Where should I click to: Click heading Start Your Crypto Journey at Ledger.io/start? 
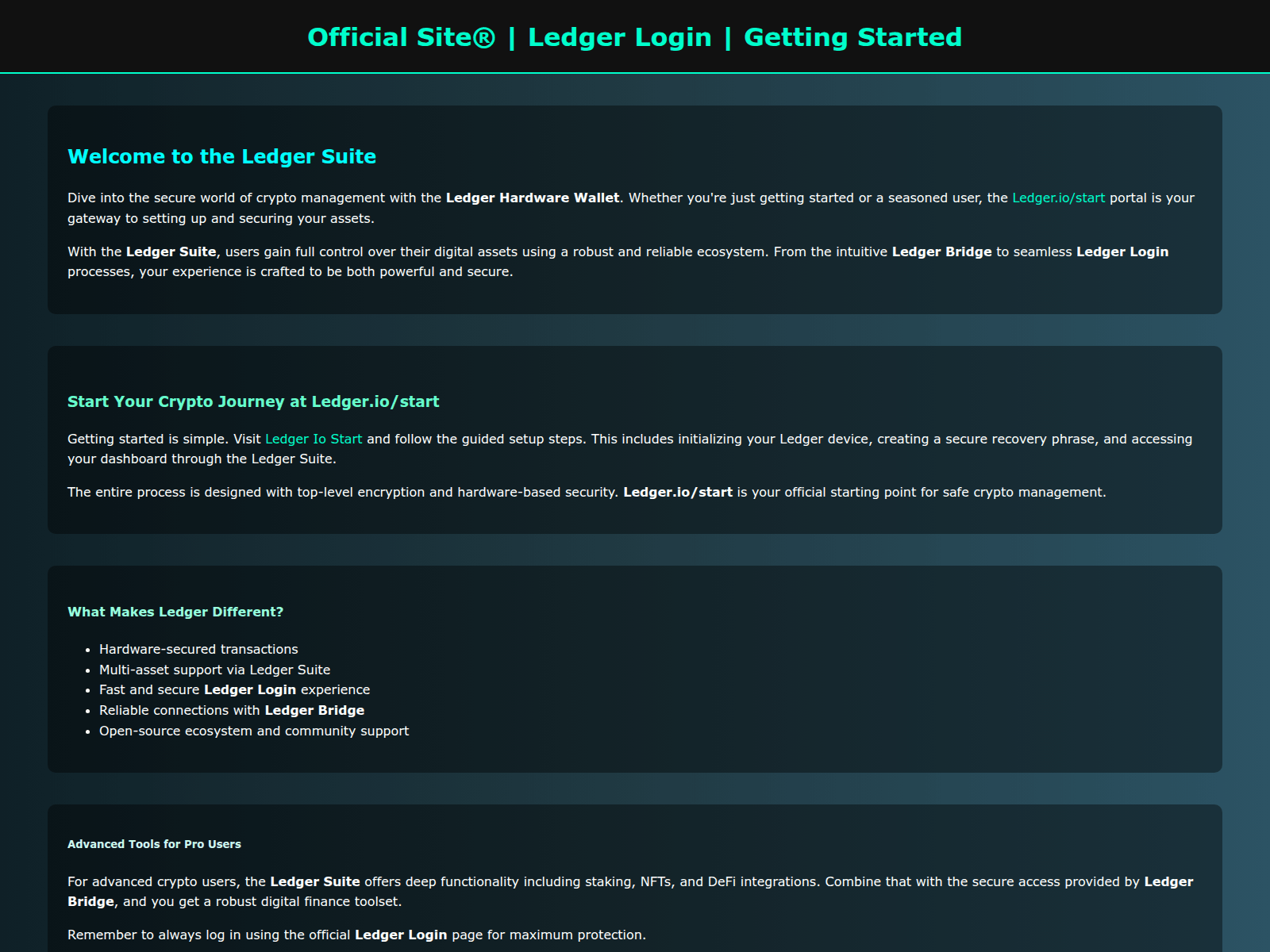(253, 401)
